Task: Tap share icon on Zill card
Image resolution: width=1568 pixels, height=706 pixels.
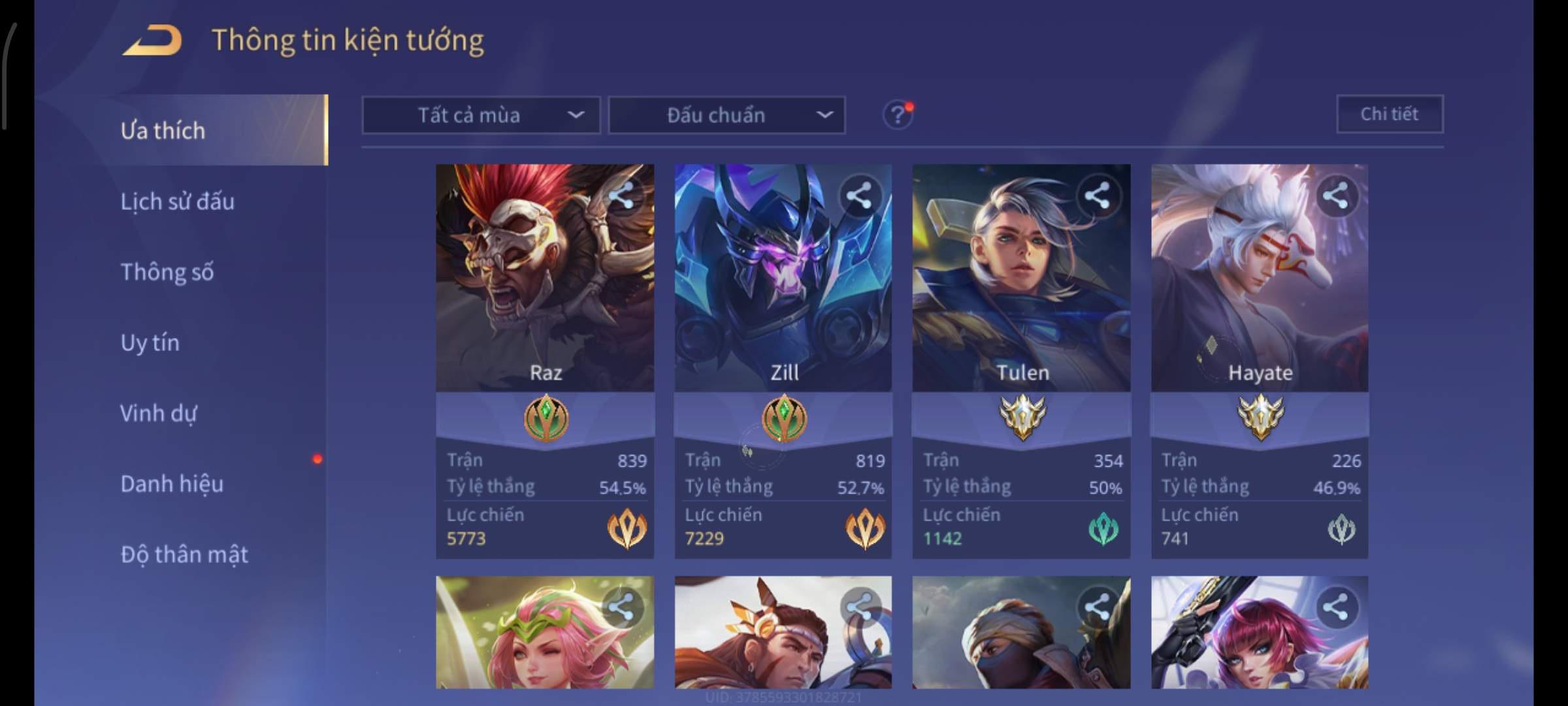Action: (x=858, y=195)
